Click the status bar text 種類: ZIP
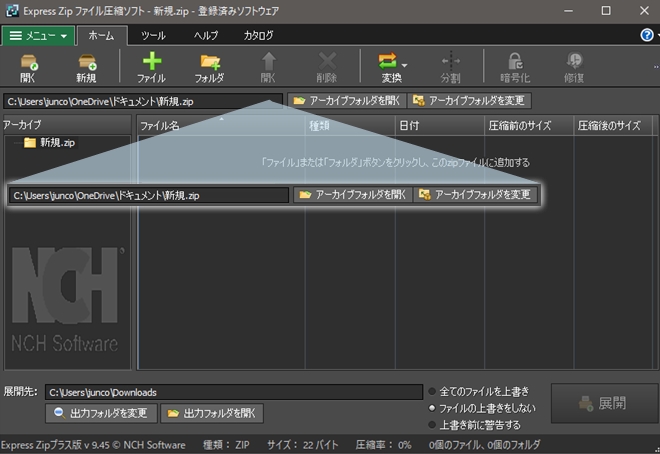This screenshot has height=454, width=660. [226, 445]
